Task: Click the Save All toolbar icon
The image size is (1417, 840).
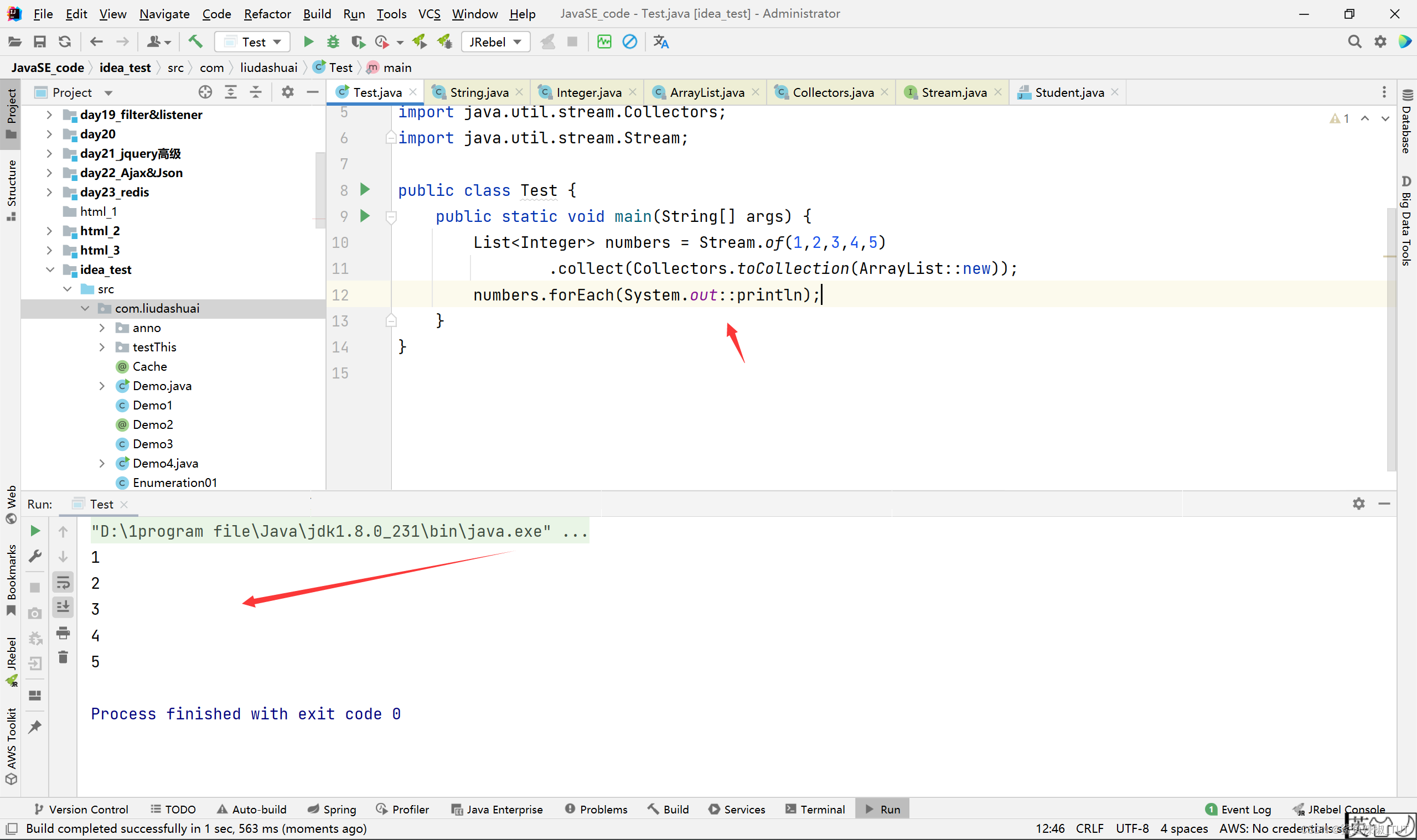Action: pos(40,42)
